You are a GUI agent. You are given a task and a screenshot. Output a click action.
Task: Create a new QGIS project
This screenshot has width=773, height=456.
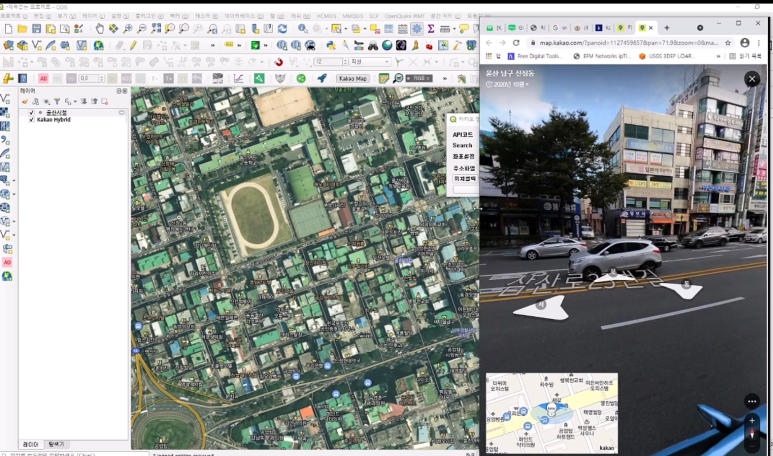click(8, 29)
